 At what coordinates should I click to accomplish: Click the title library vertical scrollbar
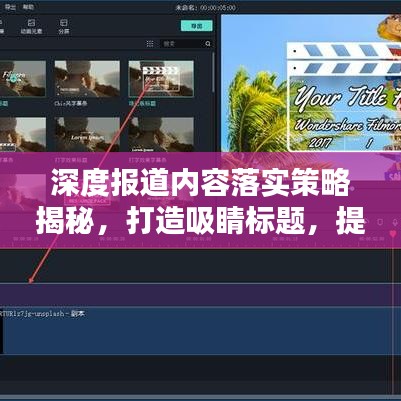[213, 72]
